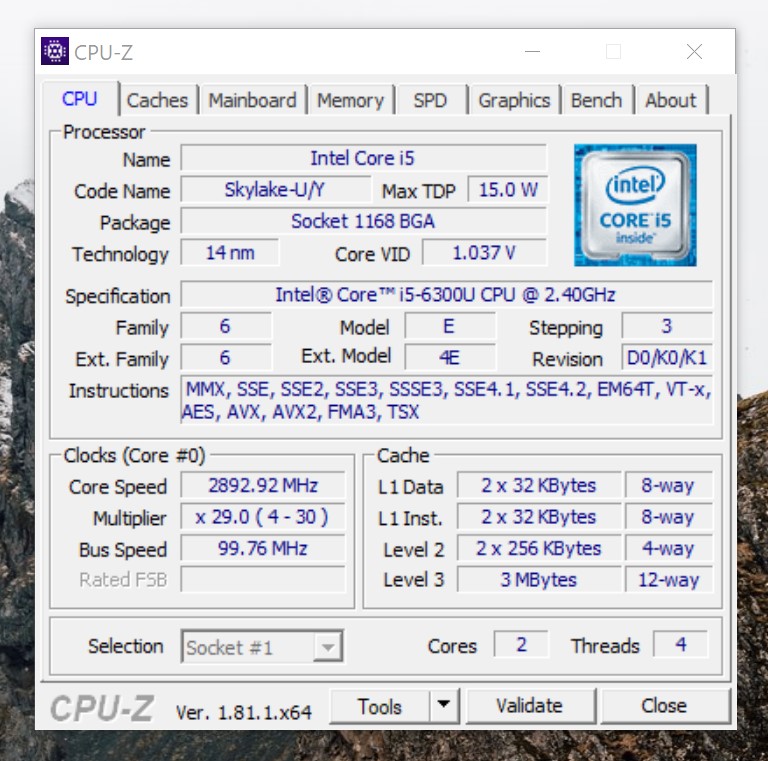Switch to the Caches tab
This screenshot has height=761, width=768.
point(157,100)
